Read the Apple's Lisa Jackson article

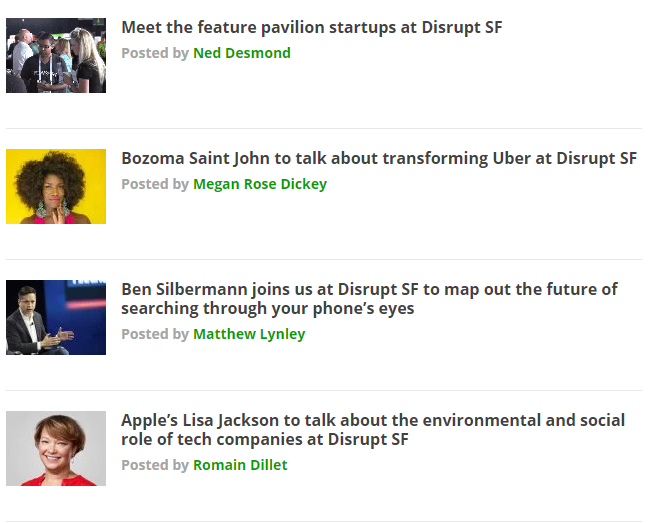tap(373, 430)
